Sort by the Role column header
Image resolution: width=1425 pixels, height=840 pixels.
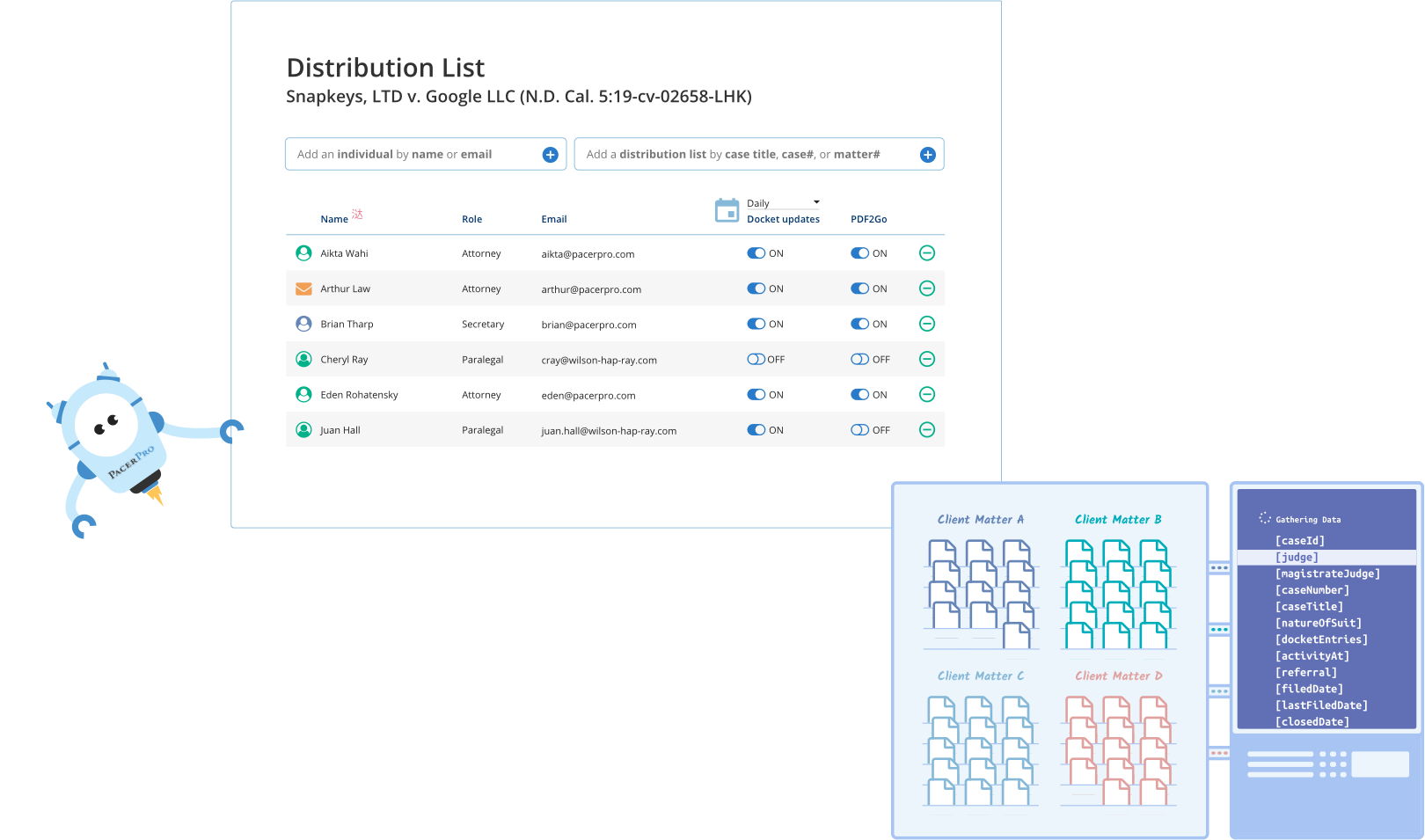[472, 219]
